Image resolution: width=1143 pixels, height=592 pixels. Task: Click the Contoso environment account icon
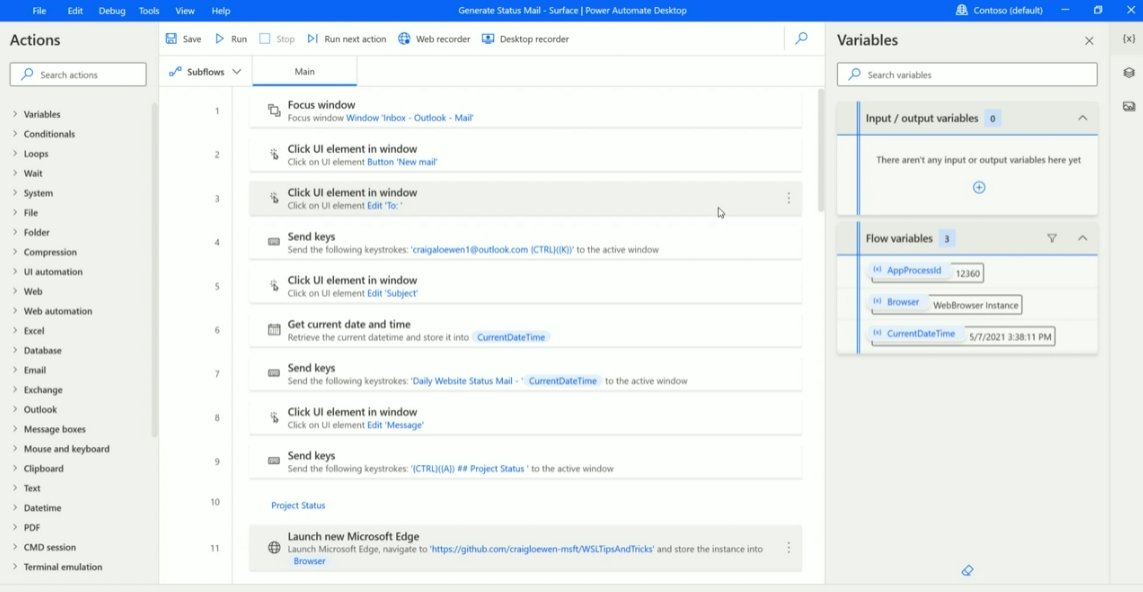tap(962, 10)
